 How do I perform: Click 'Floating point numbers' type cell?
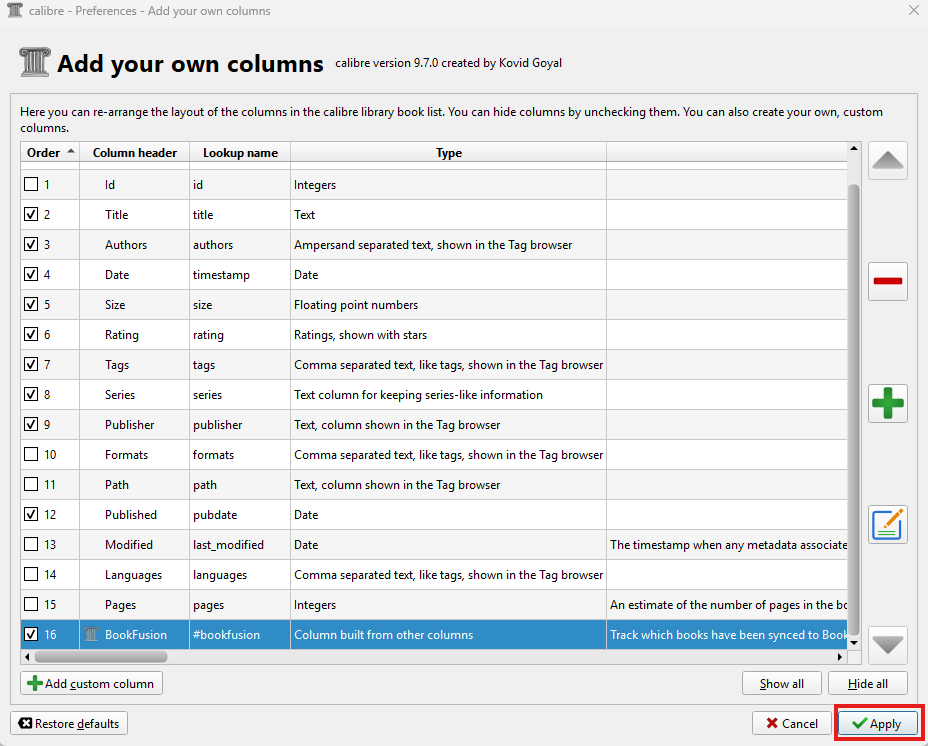tap(449, 305)
